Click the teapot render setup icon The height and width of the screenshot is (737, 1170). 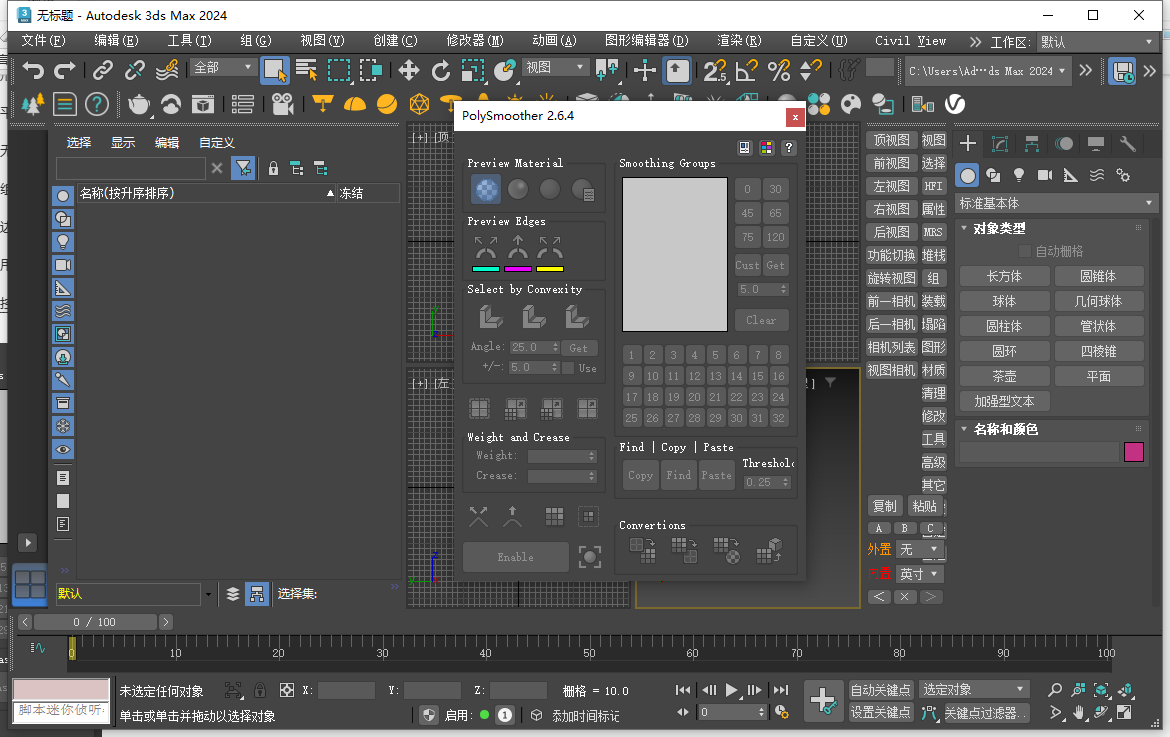point(139,104)
